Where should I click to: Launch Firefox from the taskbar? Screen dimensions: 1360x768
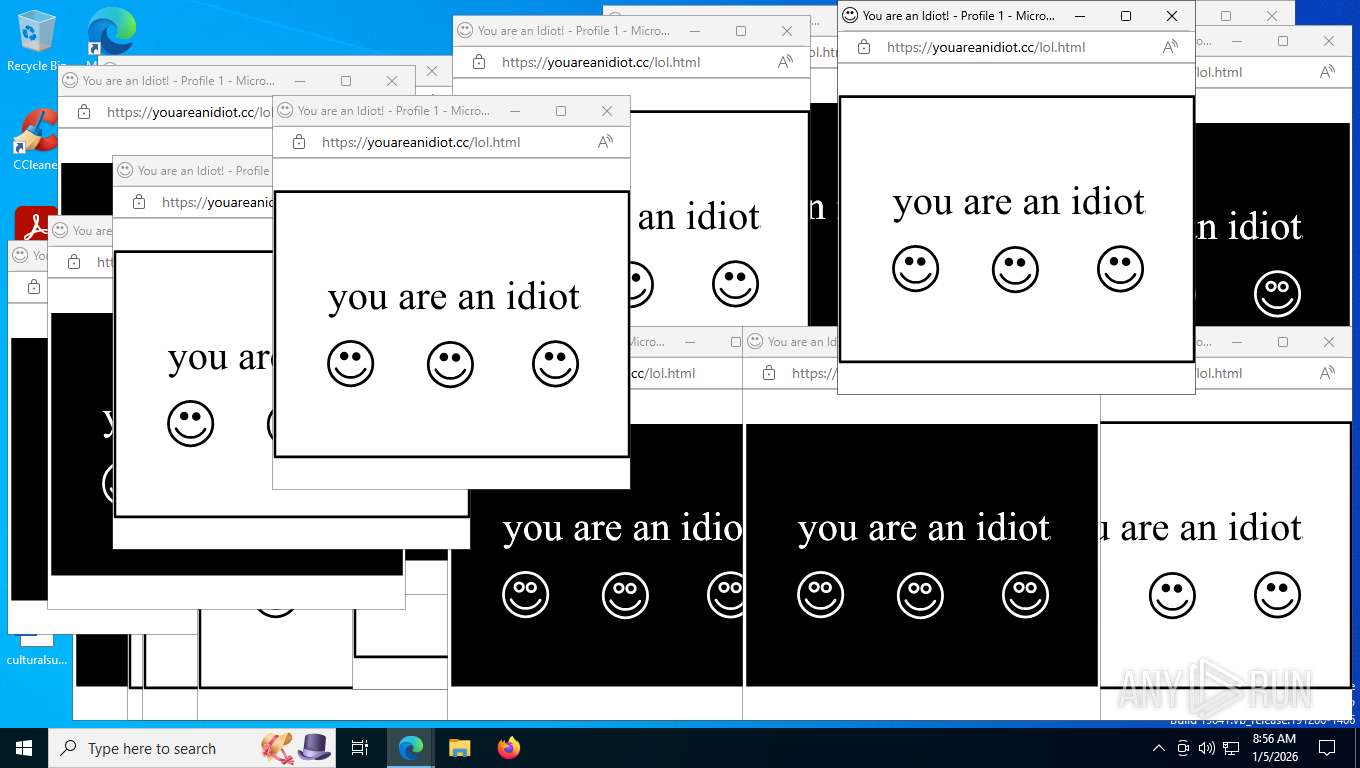tap(509, 748)
